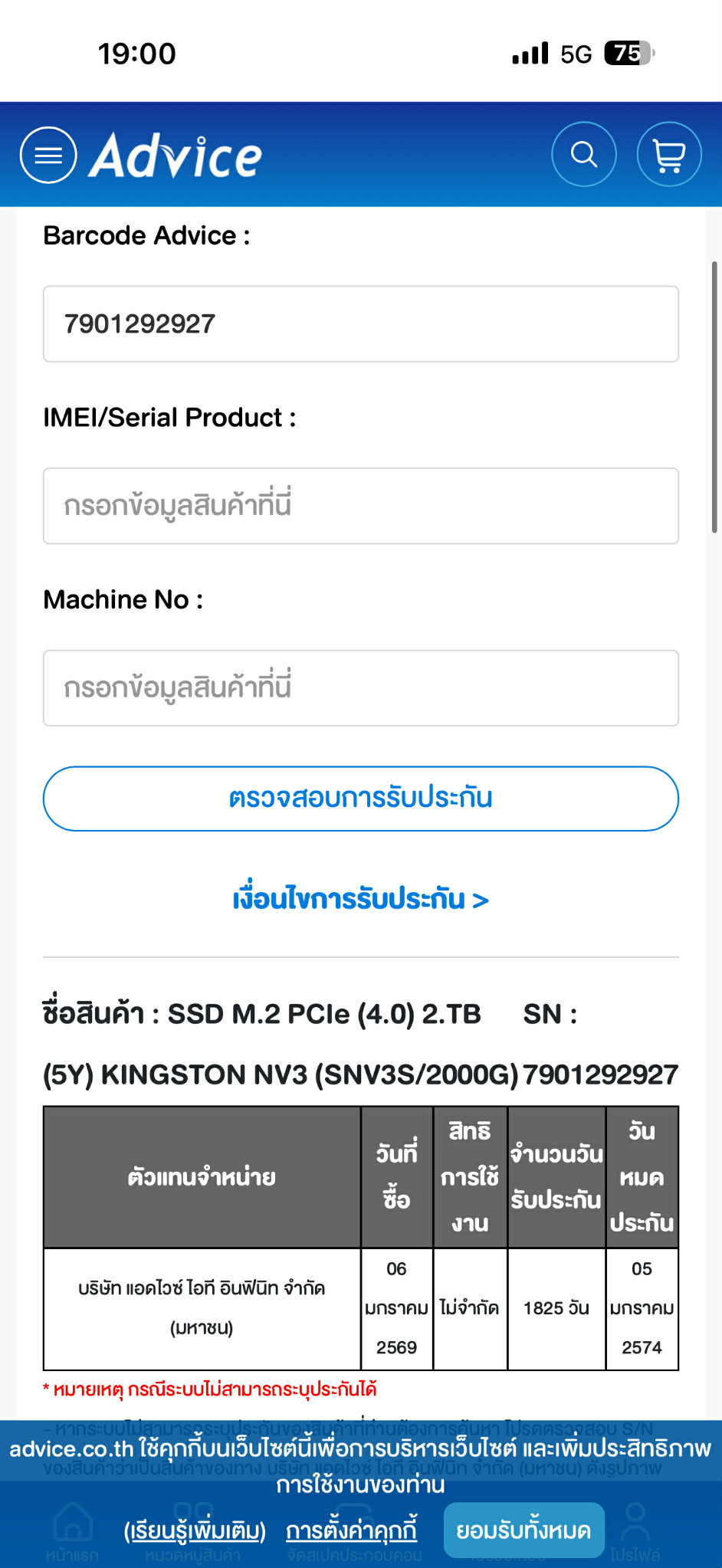Image resolution: width=722 pixels, height=1568 pixels.
Task: Click the Barcode Advice input field
Action: (361, 324)
